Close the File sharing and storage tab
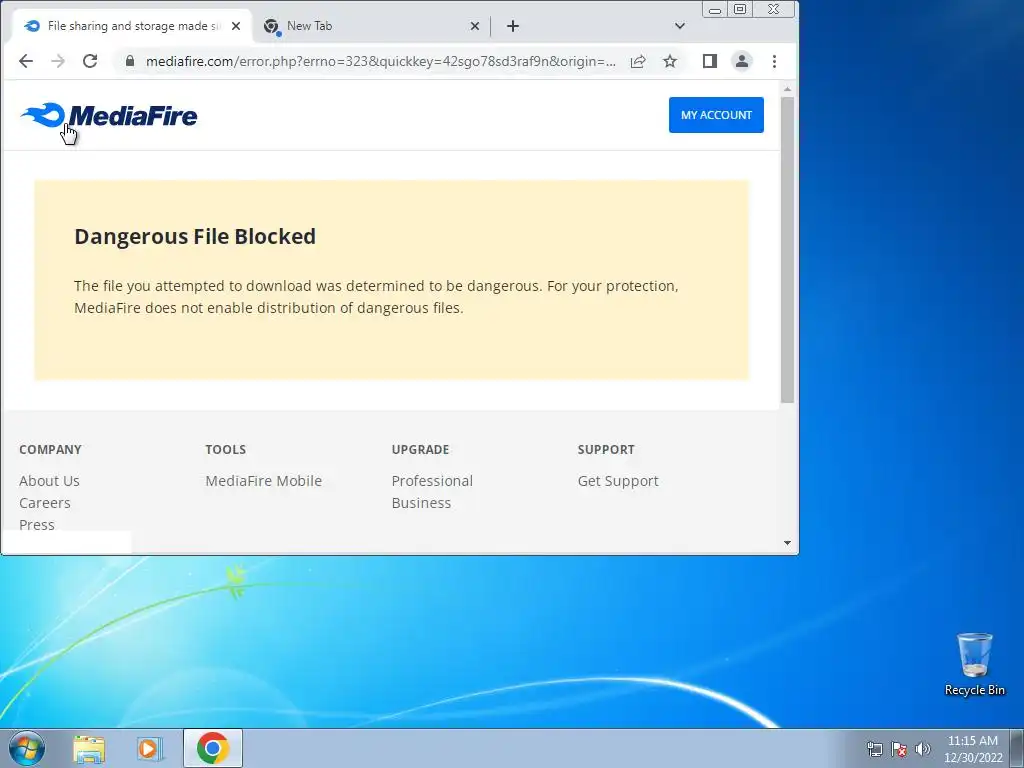Viewport: 1024px width, 768px height. pos(236,26)
